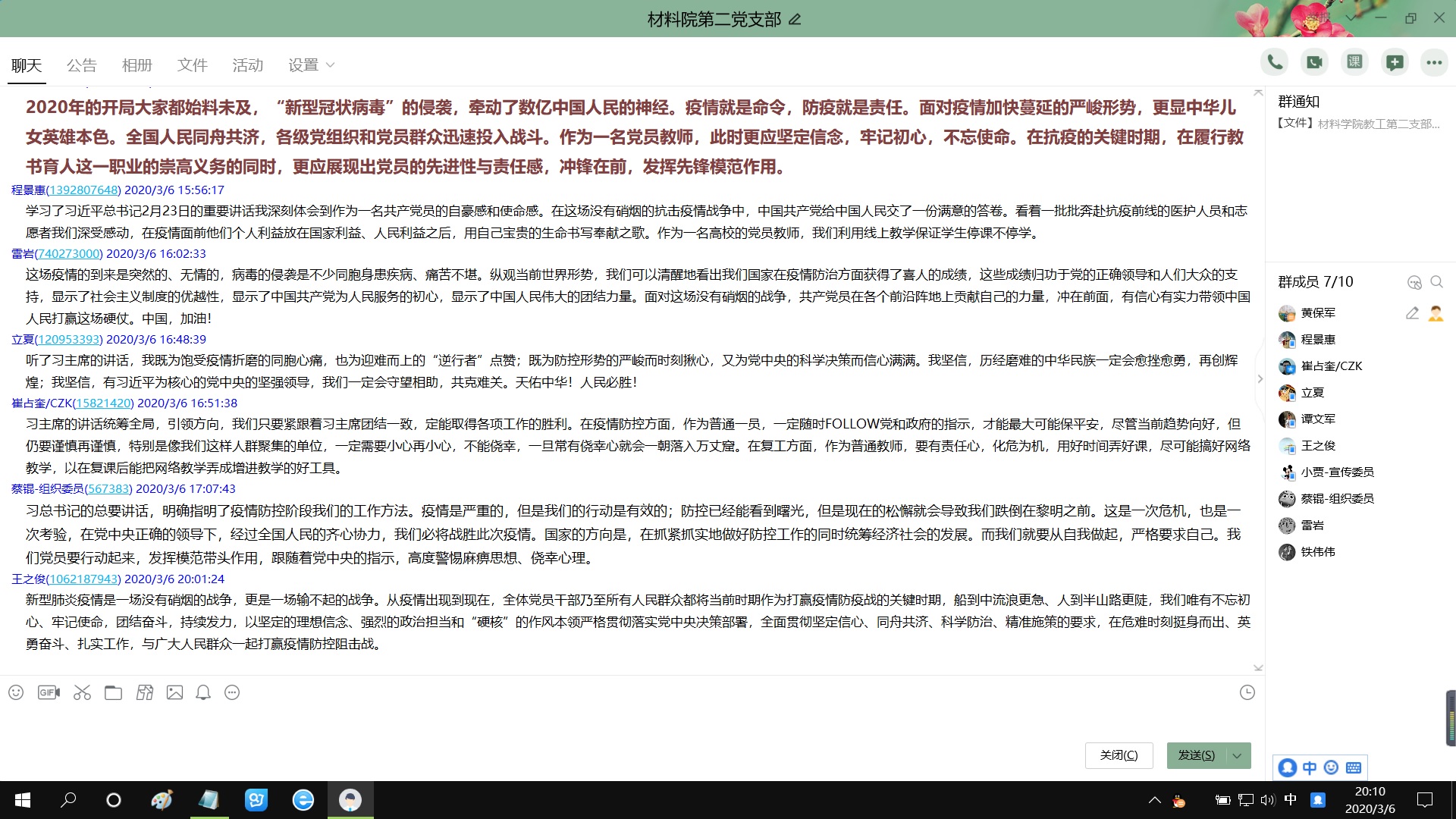Open the emoji picker
This screenshot has height=819, width=1456.
(16, 692)
